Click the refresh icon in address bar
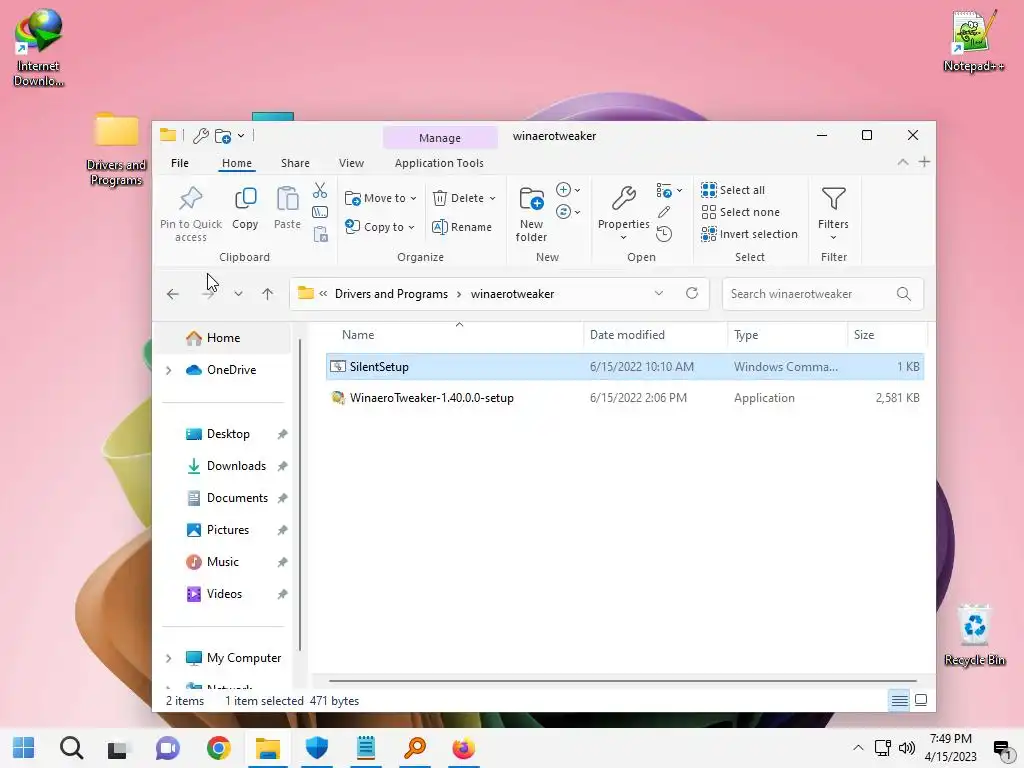Viewport: 1024px width, 768px height. (x=692, y=293)
